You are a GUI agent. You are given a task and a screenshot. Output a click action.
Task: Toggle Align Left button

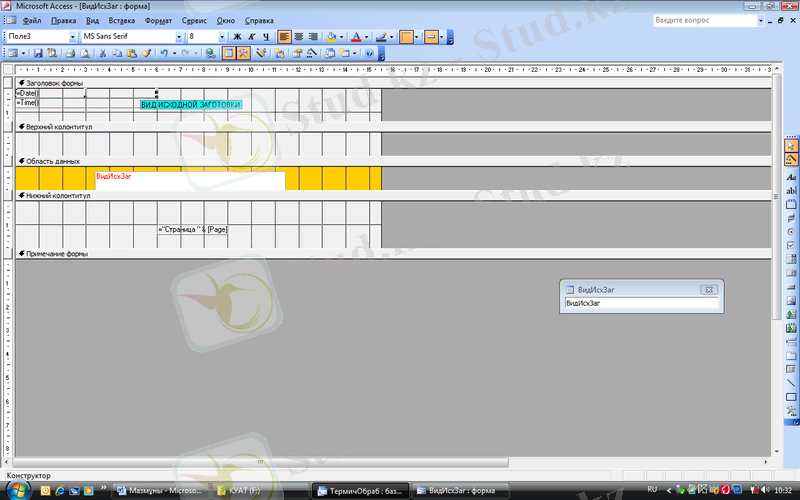pos(284,37)
